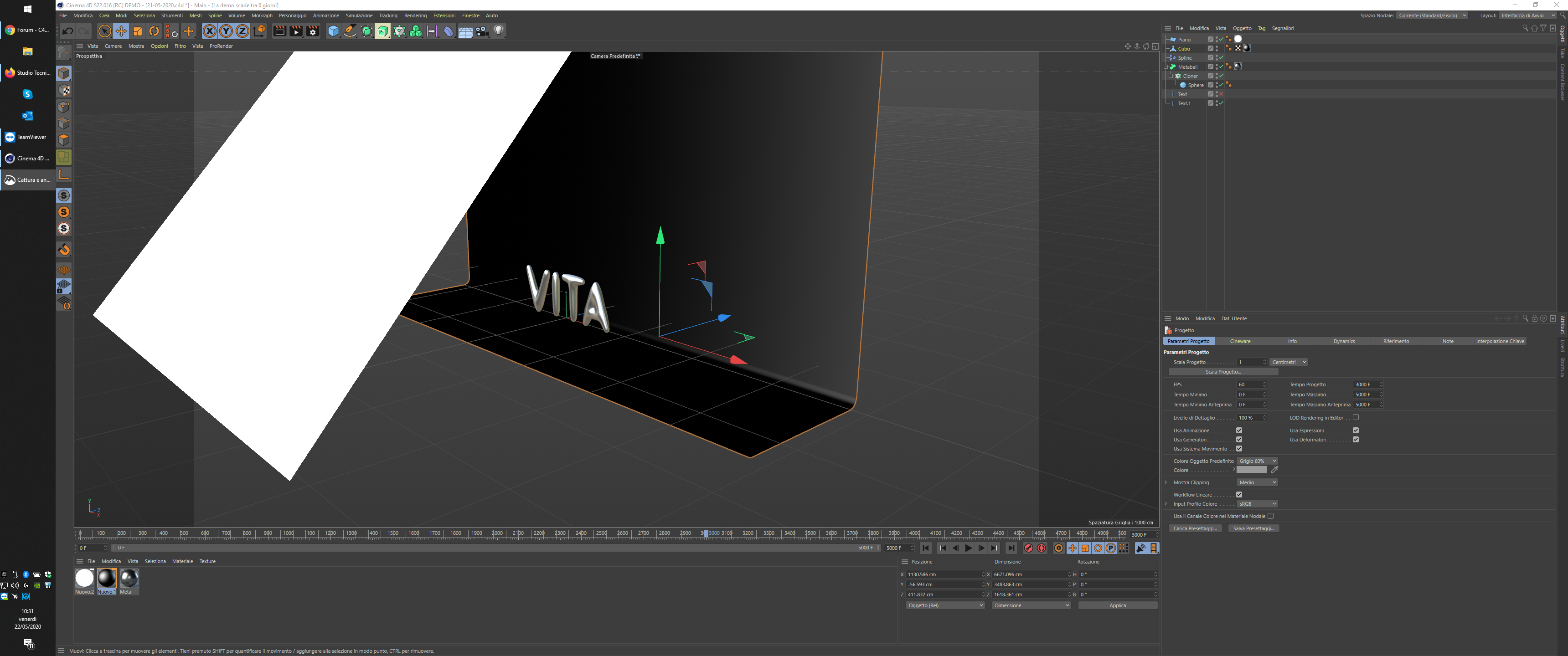Click the Light bulb icon
1568x656 pixels.
(x=499, y=31)
